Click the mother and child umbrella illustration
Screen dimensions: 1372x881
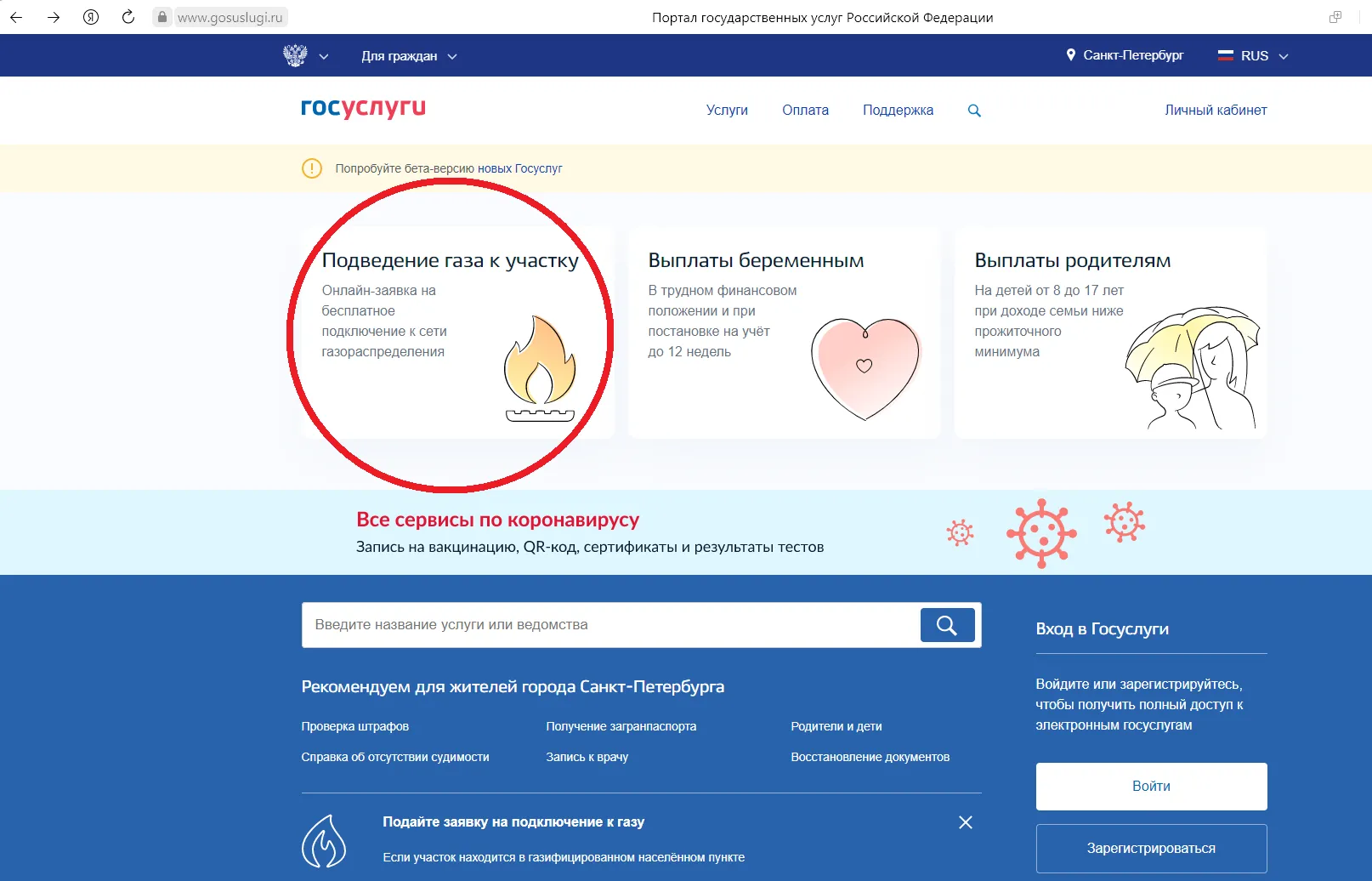1192,367
